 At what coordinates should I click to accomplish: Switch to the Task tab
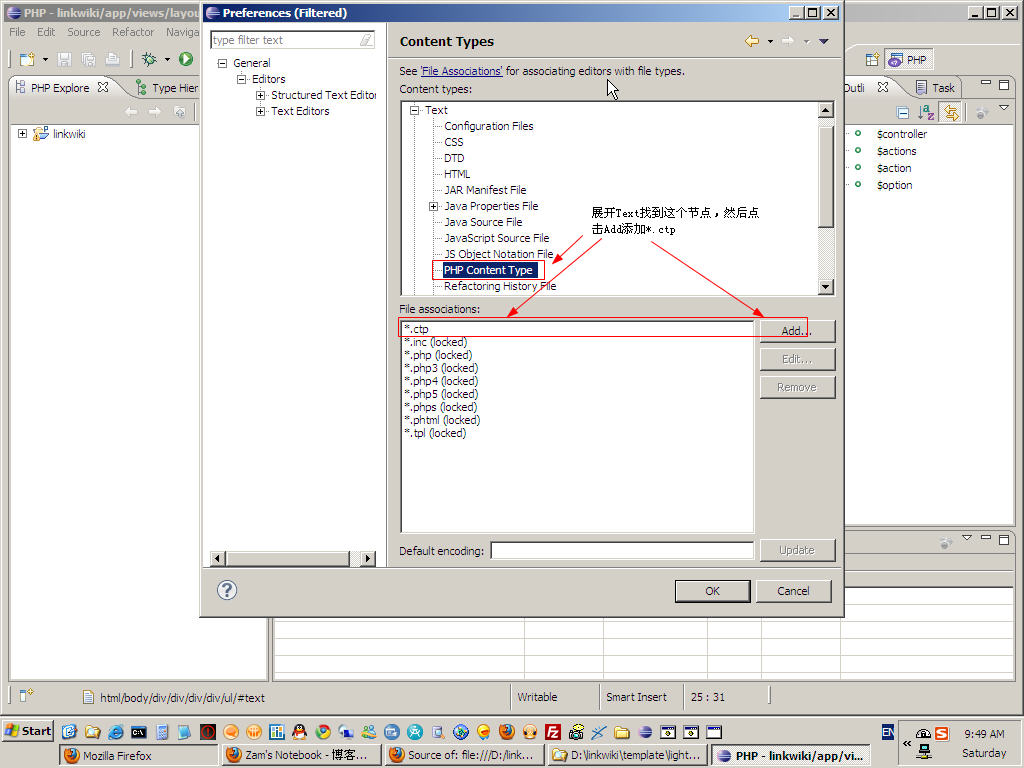[x=936, y=88]
